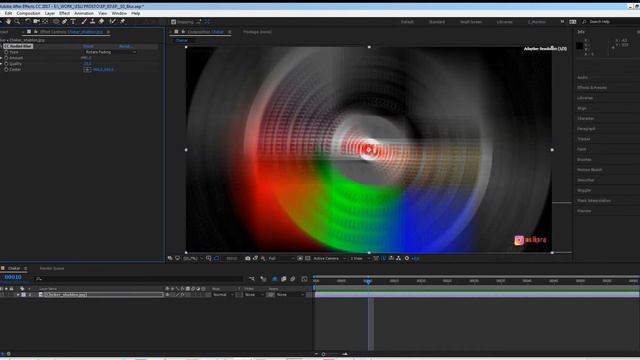Click the timeline timecode 00010 field
640x360 pixels.
13,277
